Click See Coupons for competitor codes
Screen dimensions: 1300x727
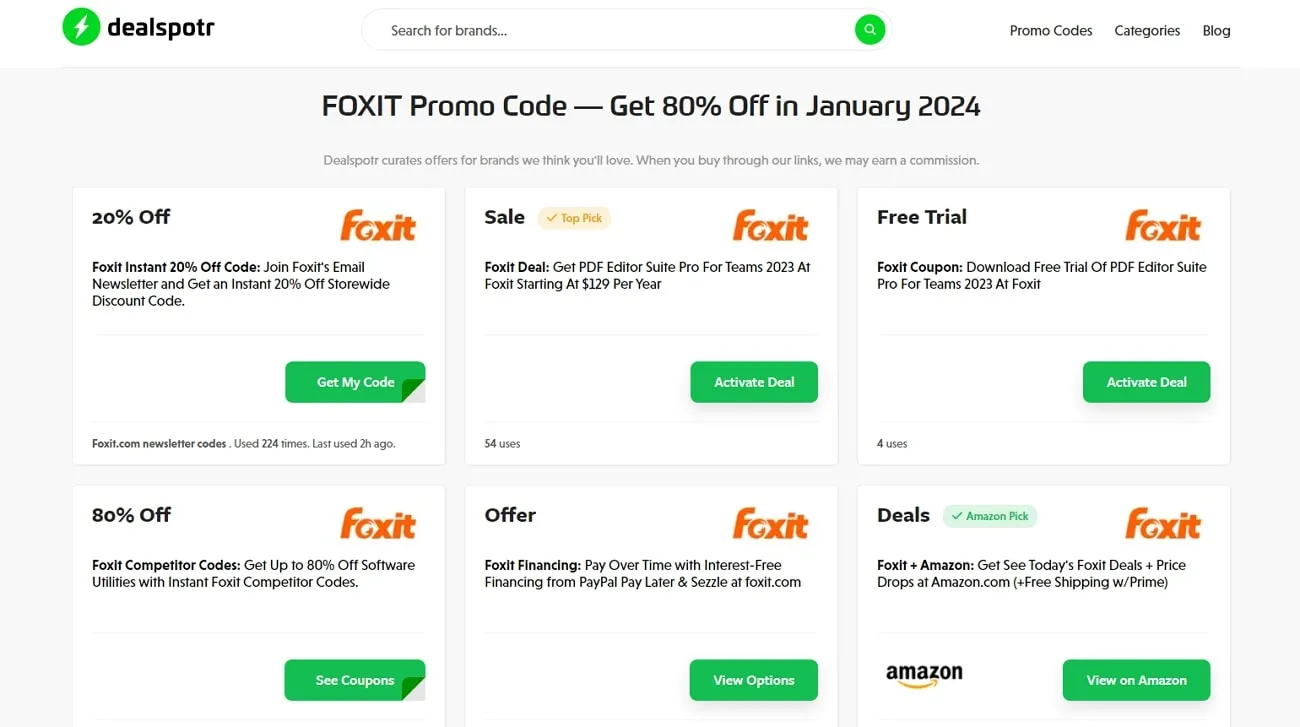tap(355, 679)
